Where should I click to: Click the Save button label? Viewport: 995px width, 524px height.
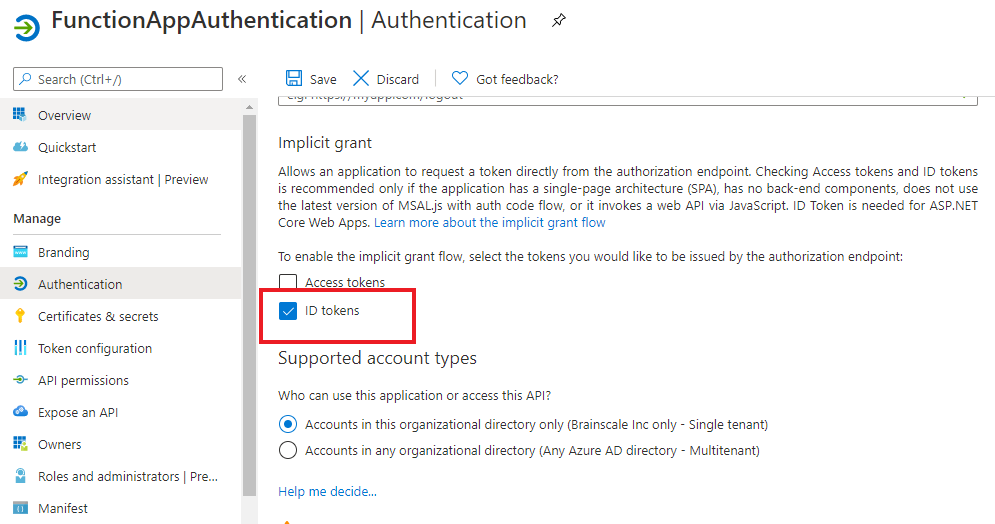click(323, 79)
